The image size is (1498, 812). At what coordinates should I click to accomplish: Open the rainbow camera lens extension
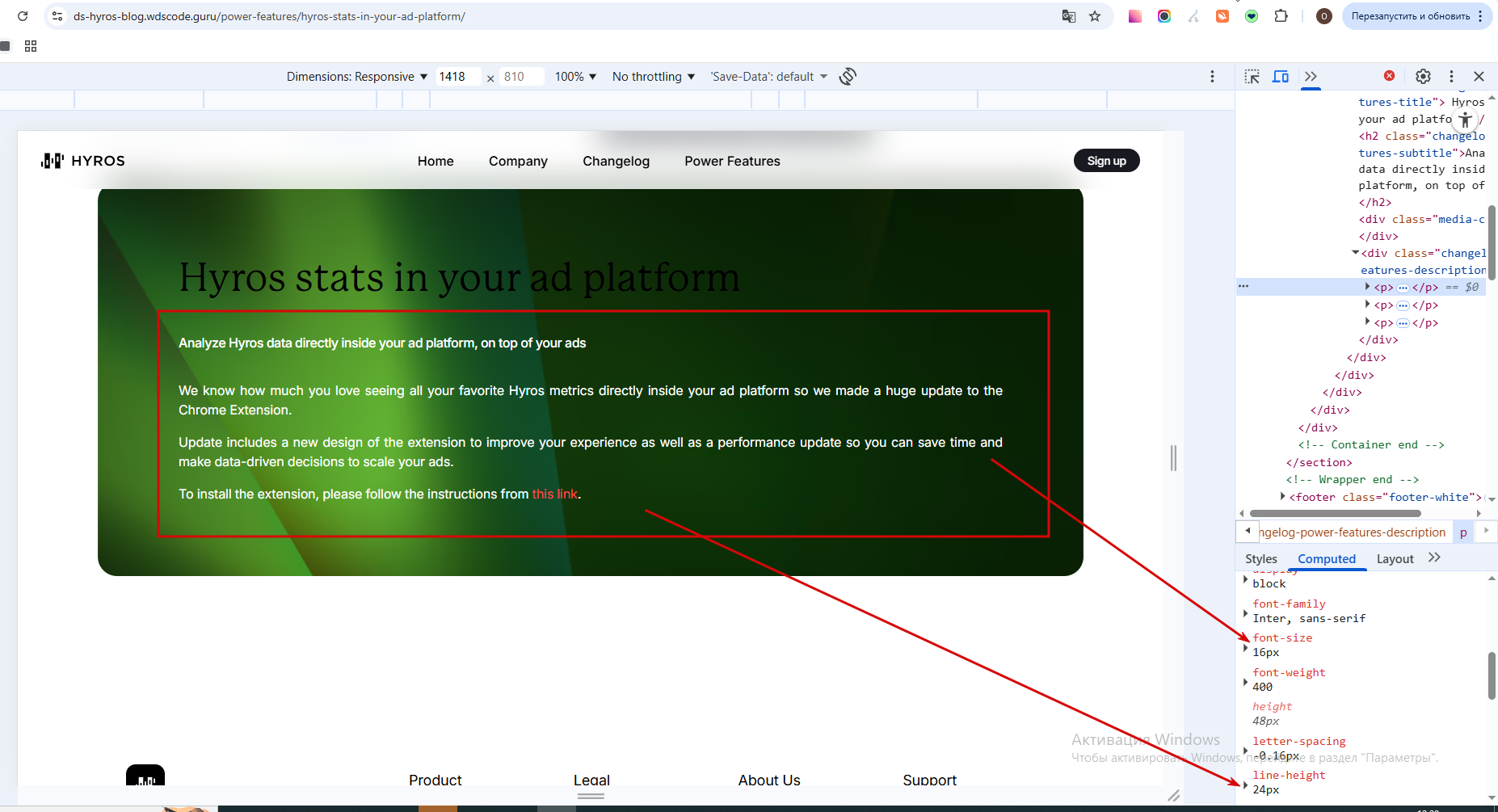(x=1164, y=16)
